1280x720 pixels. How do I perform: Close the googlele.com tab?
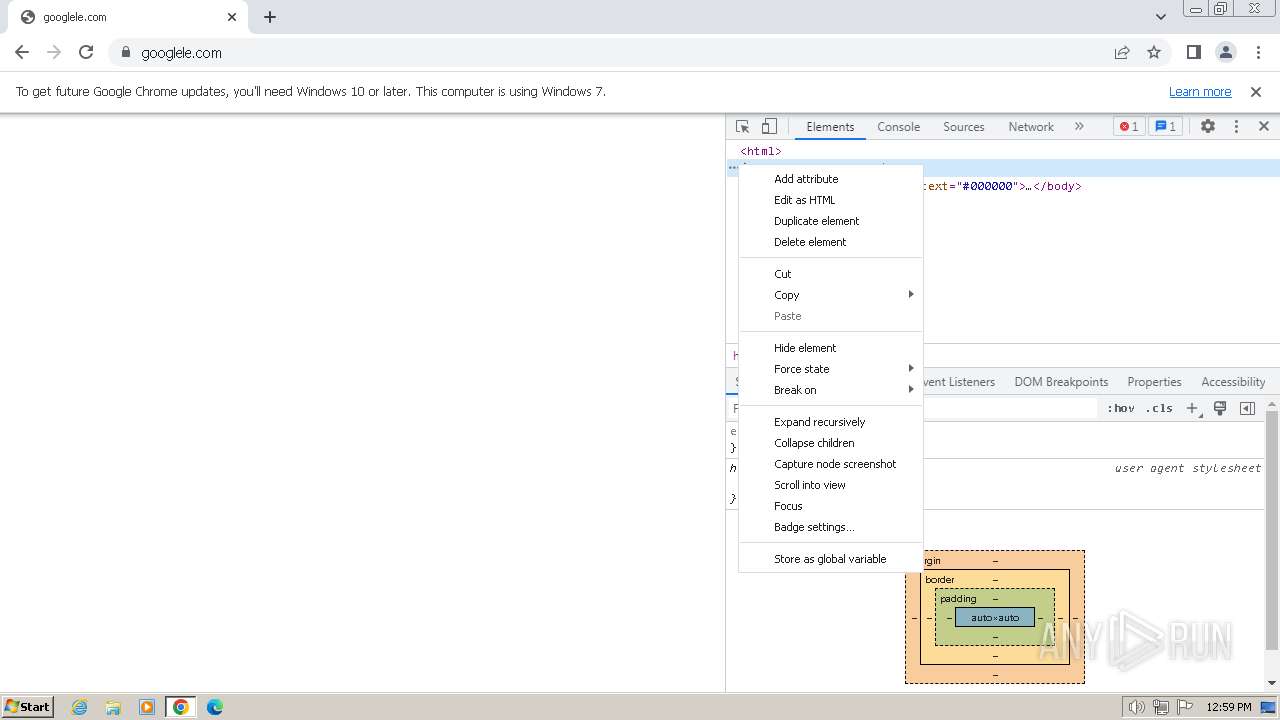(232, 17)
